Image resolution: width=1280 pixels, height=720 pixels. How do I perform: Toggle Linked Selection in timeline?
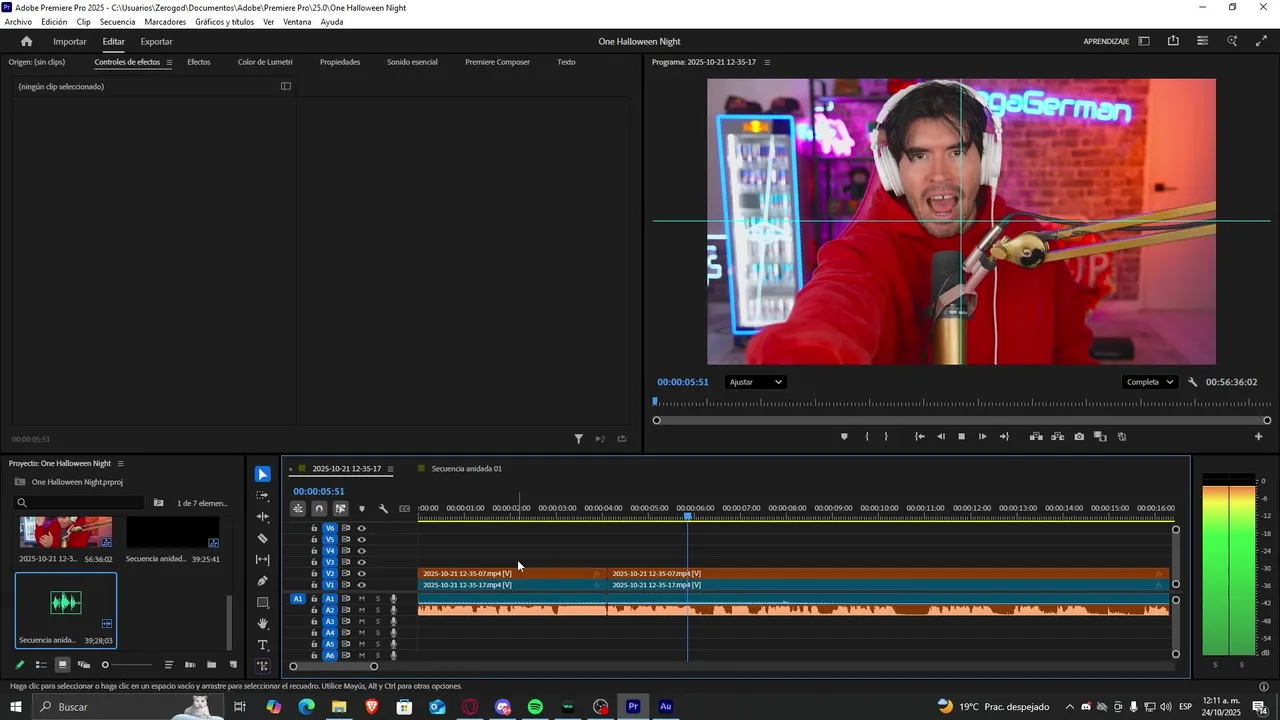tap(340, 508)
